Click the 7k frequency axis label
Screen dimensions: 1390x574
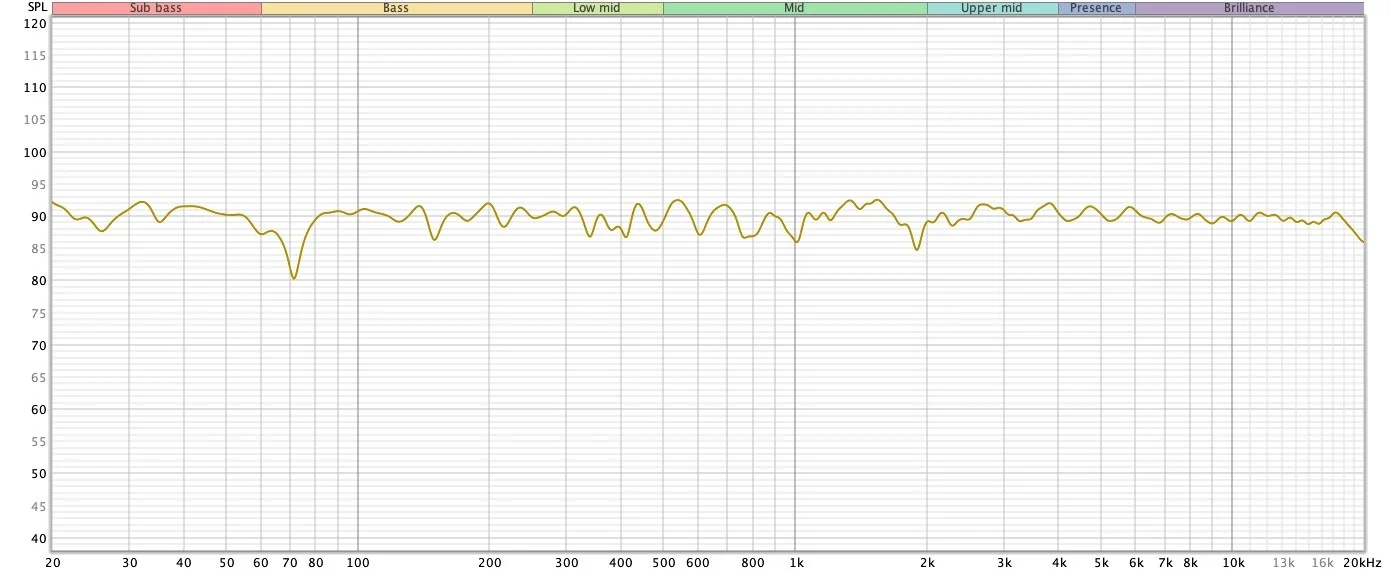[x=1165, y=563]
